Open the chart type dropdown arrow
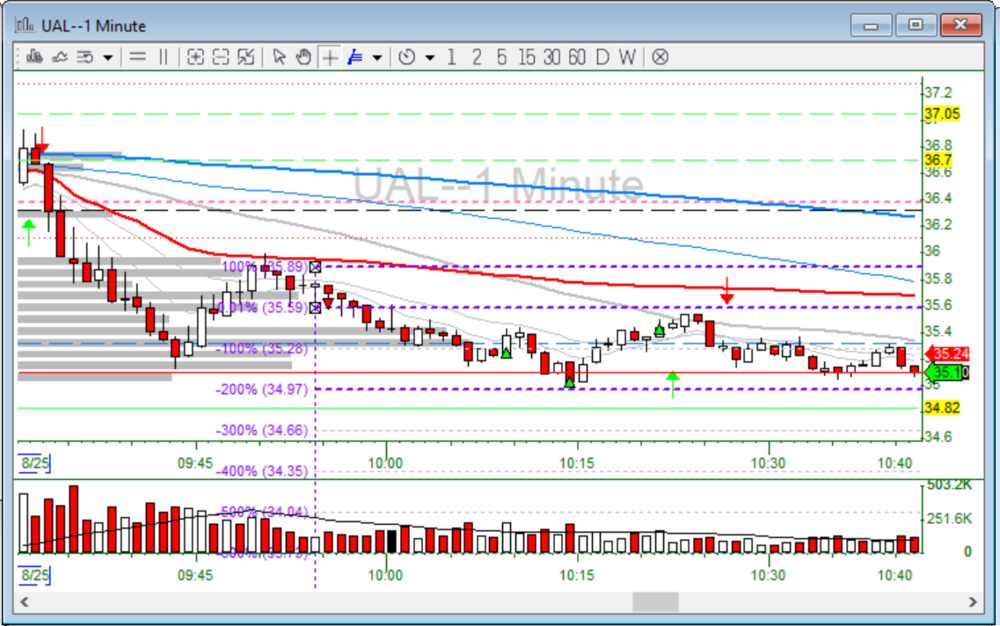The width and height of the screenshot is (1000, 626). click(x=107, y=57)
